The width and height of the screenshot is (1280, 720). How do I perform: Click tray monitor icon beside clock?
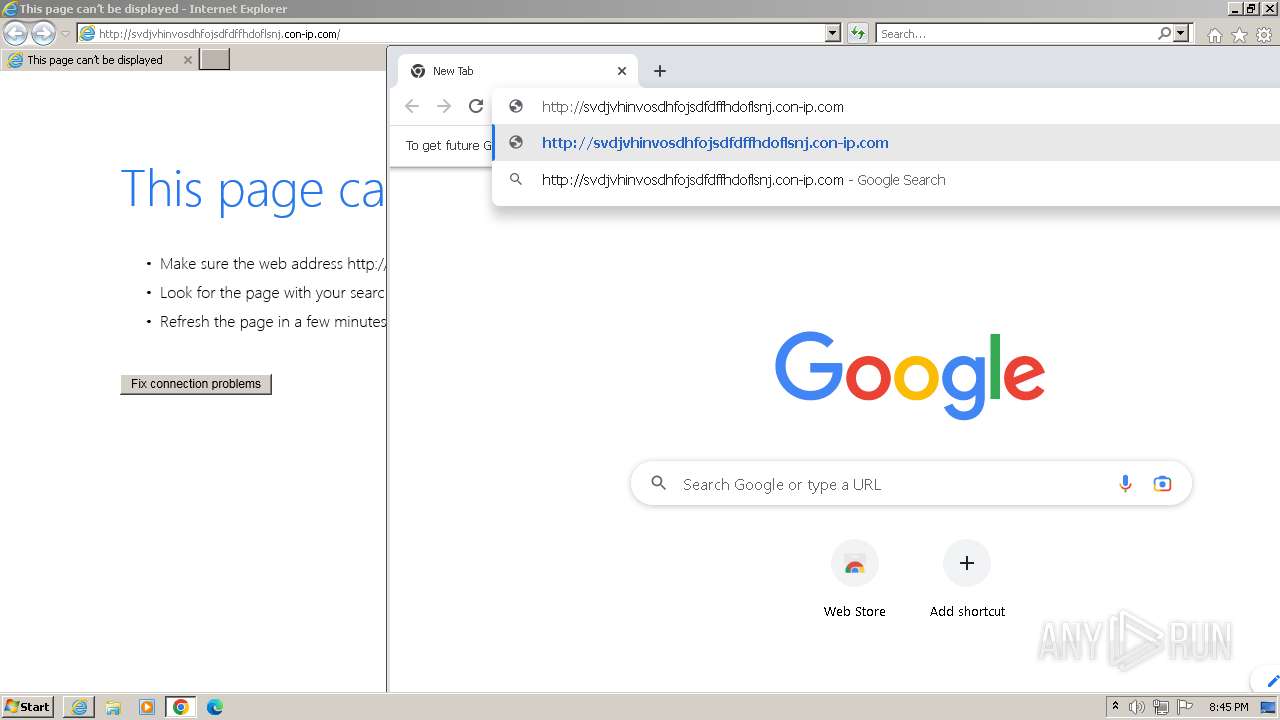click(x=1268, y=707)
